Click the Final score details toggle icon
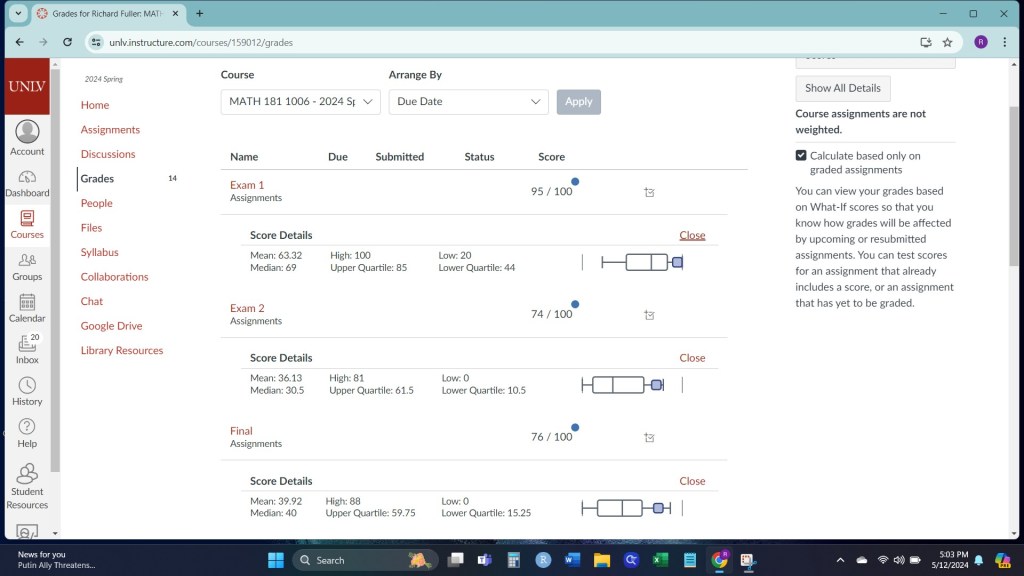 point(649,438)
